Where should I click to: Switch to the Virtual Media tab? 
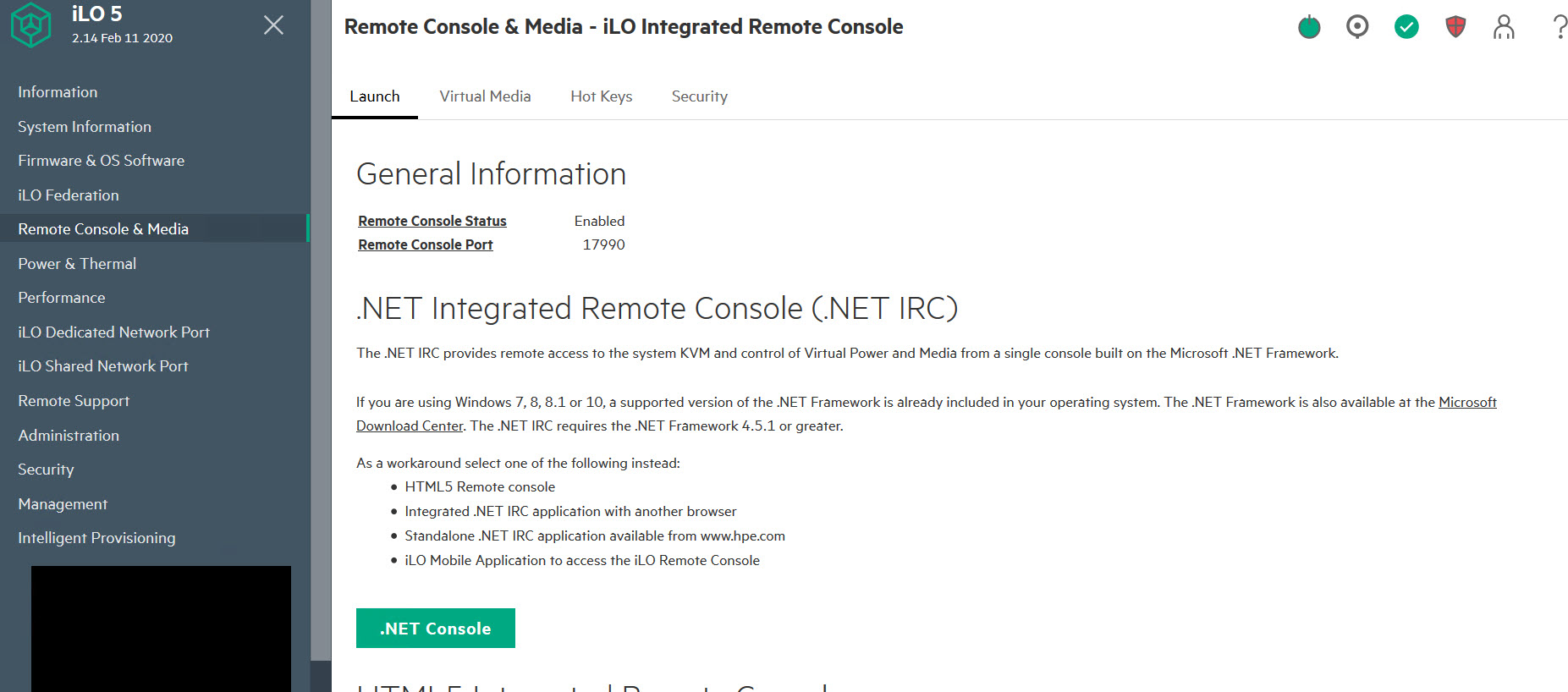tap(485, 96)
